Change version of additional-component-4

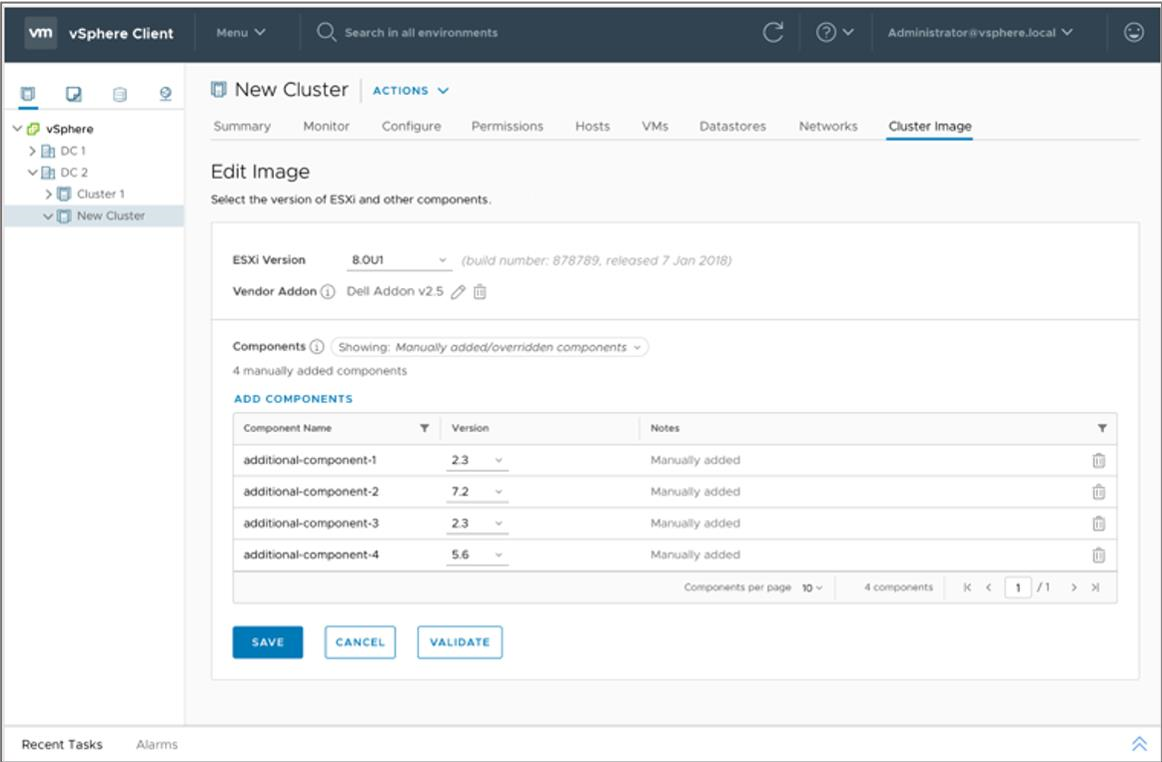click(477, 555)
